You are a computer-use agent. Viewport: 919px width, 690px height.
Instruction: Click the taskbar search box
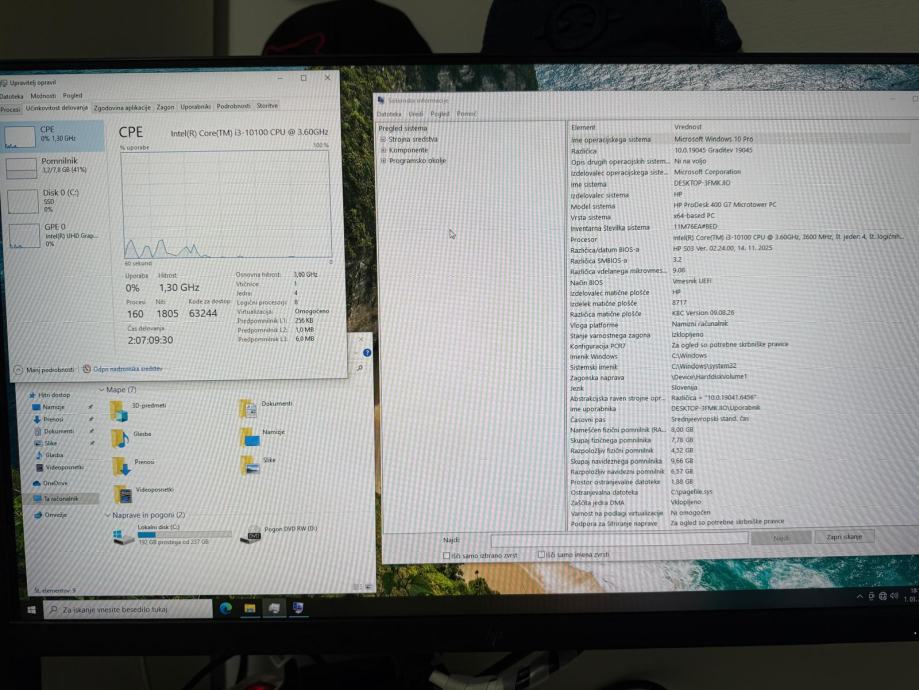(128, 610)
